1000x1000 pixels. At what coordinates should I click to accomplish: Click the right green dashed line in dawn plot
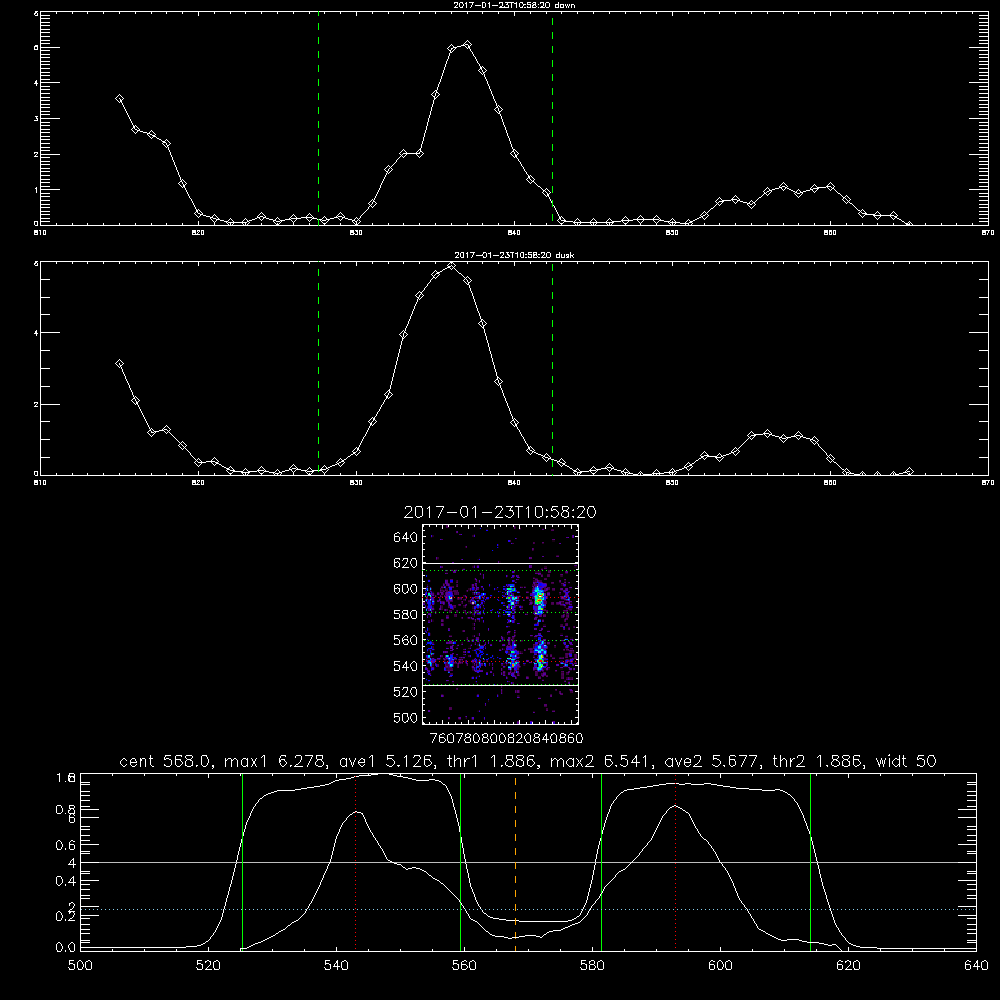click(552, 118)
